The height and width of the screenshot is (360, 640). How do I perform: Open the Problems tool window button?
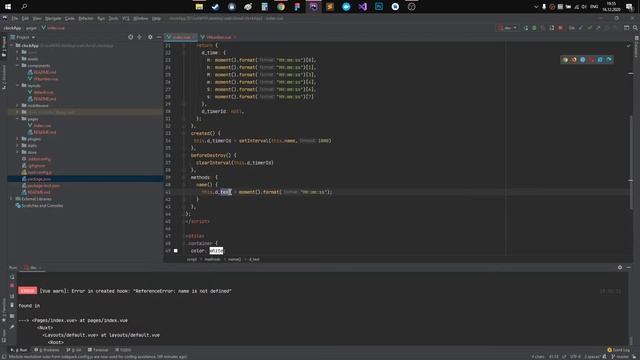click(x=47, y=350)
